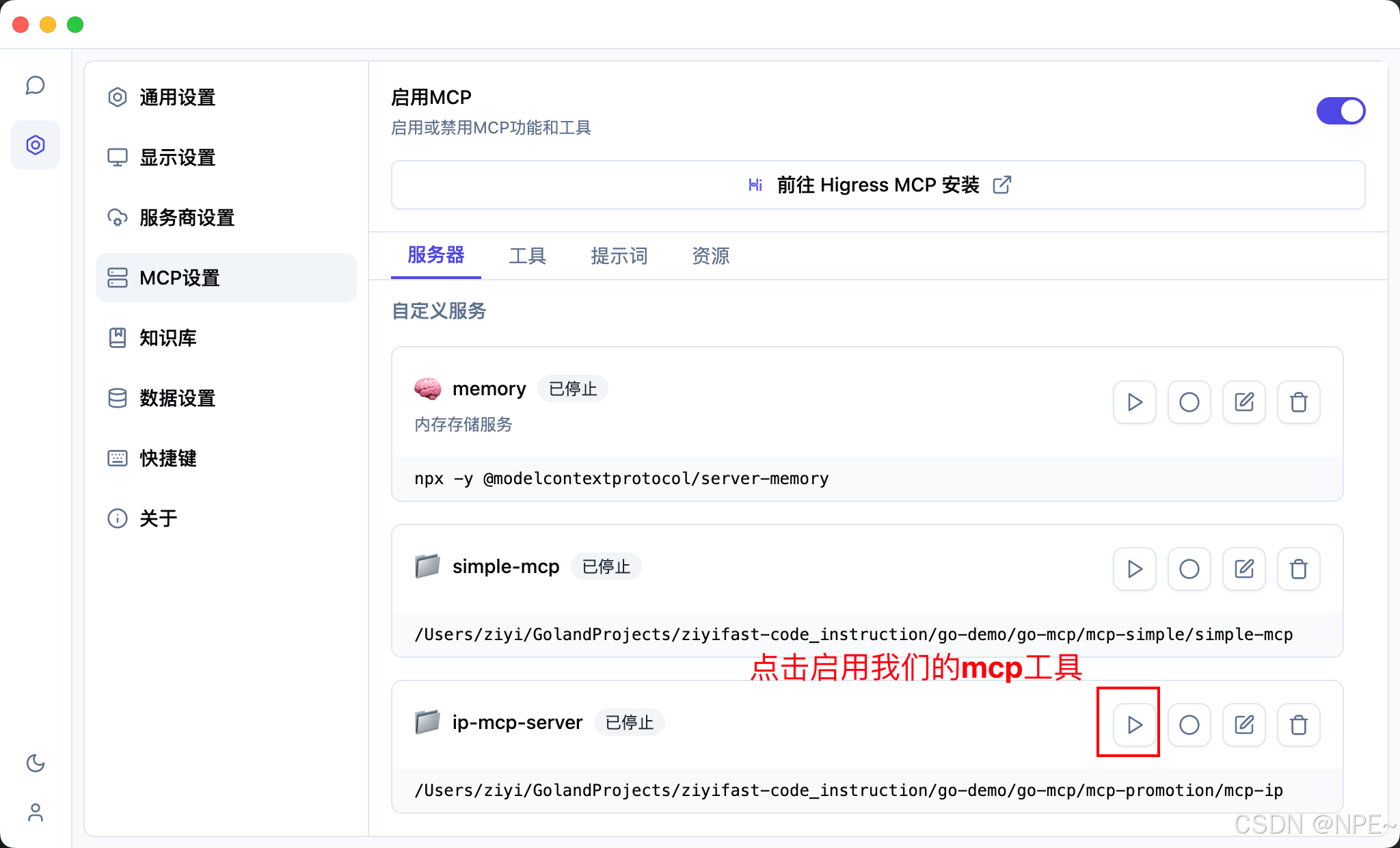This screenshot has height=848, width=1400.
Task: Go to Higress MCP install page
Action: tap(878, 185)
